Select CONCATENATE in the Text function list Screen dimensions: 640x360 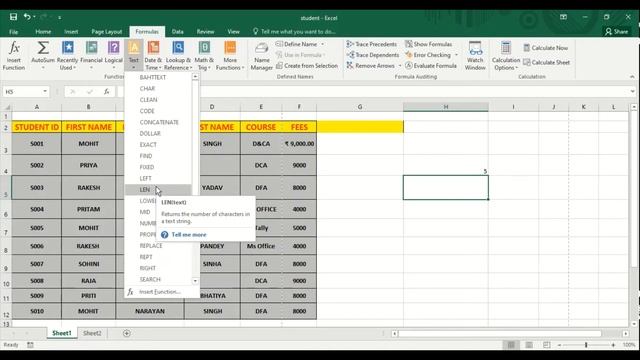(158, 122)
